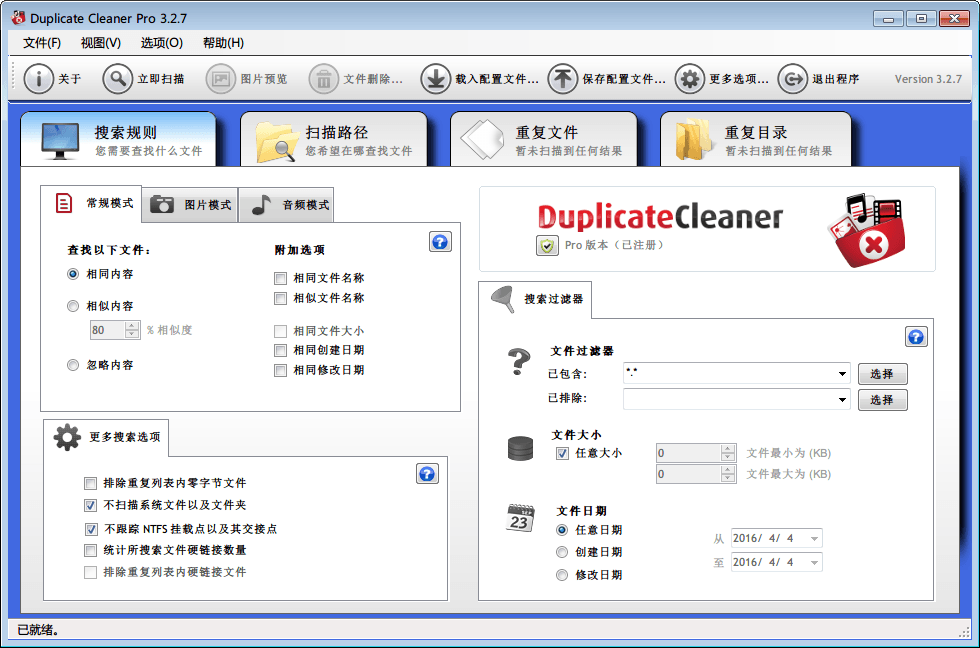Expand the 已包含 filter dropdown

pos(842,374)
